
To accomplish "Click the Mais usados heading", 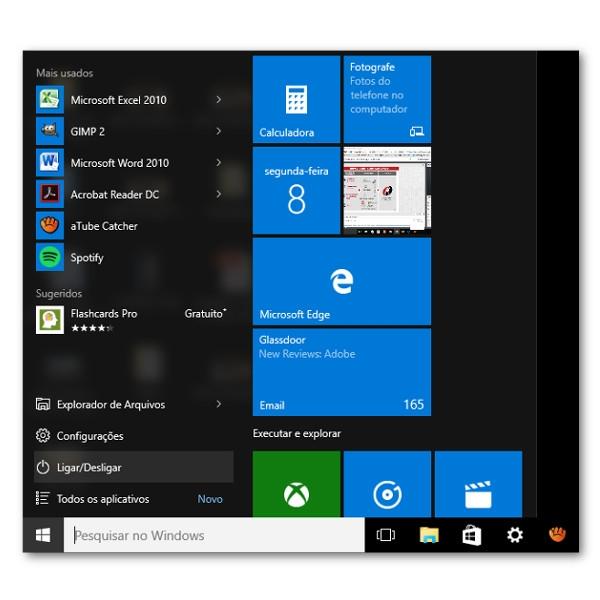I will (65, 73).
